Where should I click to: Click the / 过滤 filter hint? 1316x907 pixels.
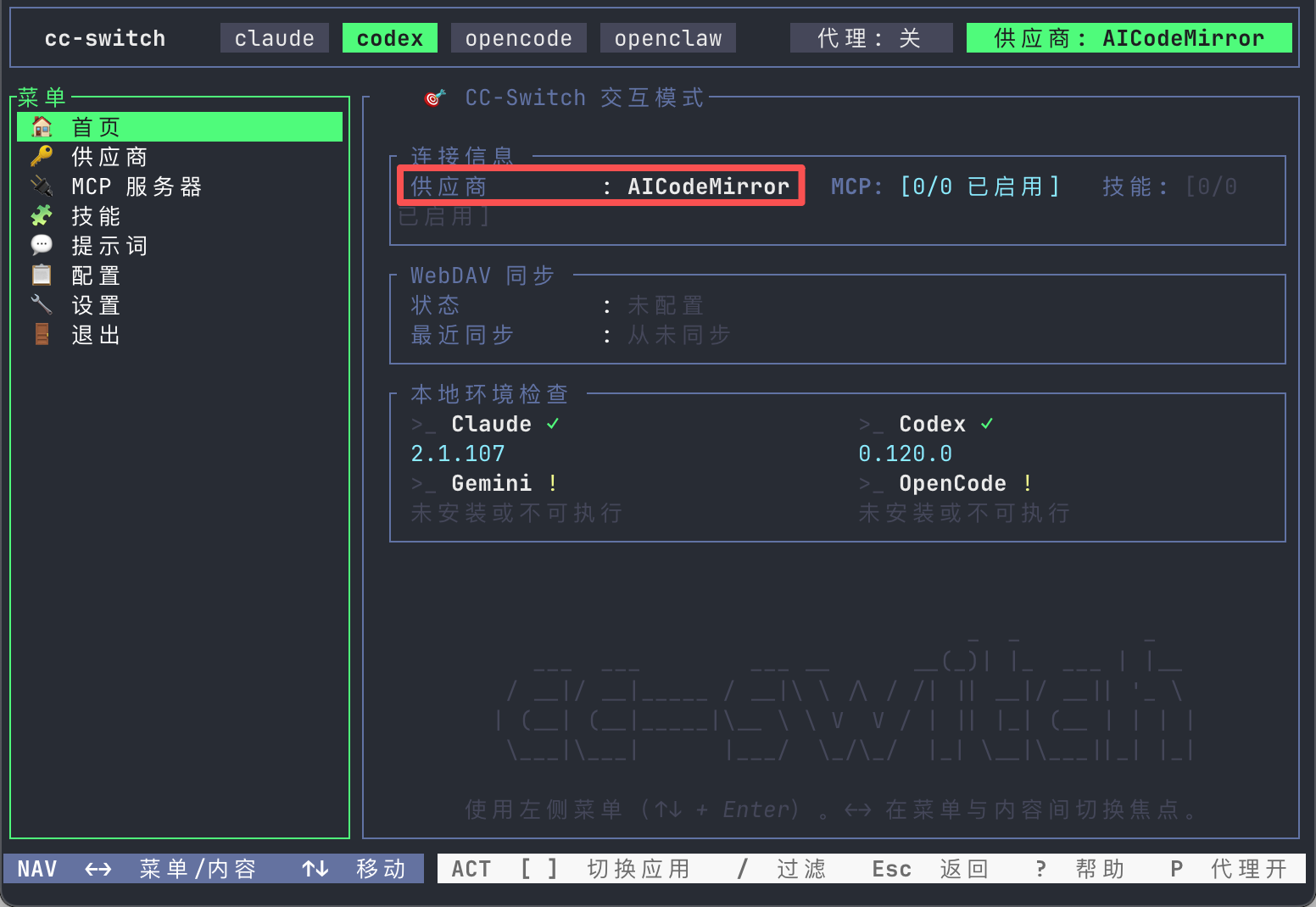pyautogui.click(x=781, y=869)
